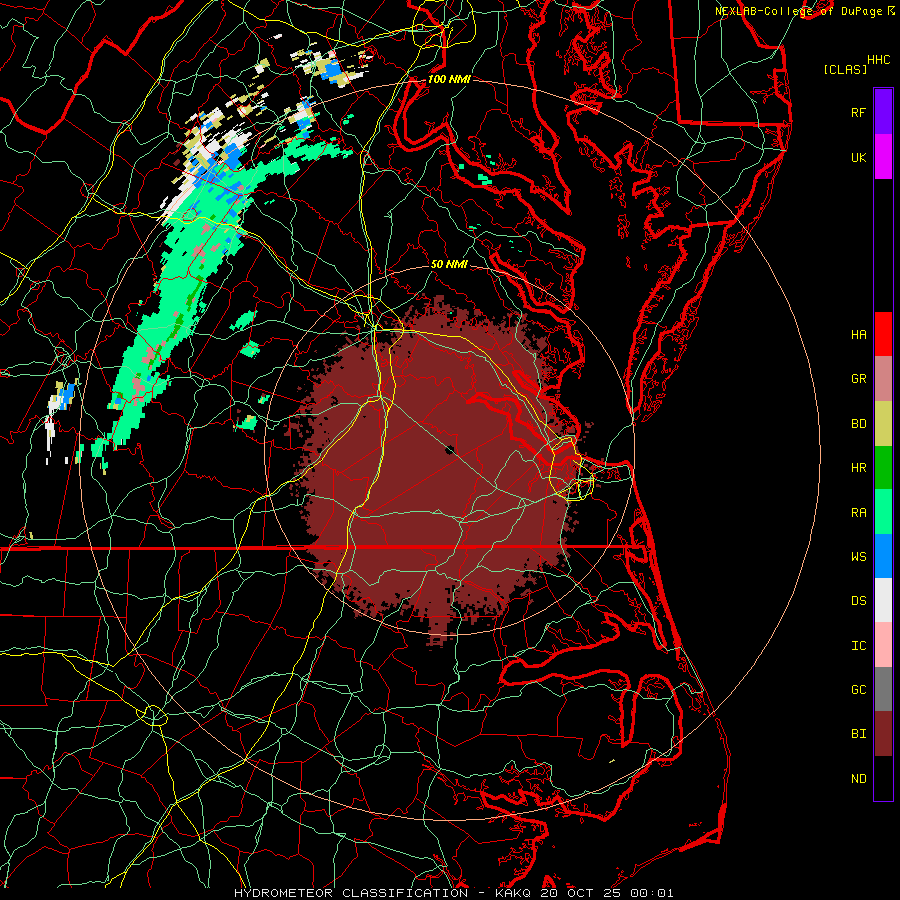Click the WS legend label
Screen dimensions: 900x900
coord(858,557)
